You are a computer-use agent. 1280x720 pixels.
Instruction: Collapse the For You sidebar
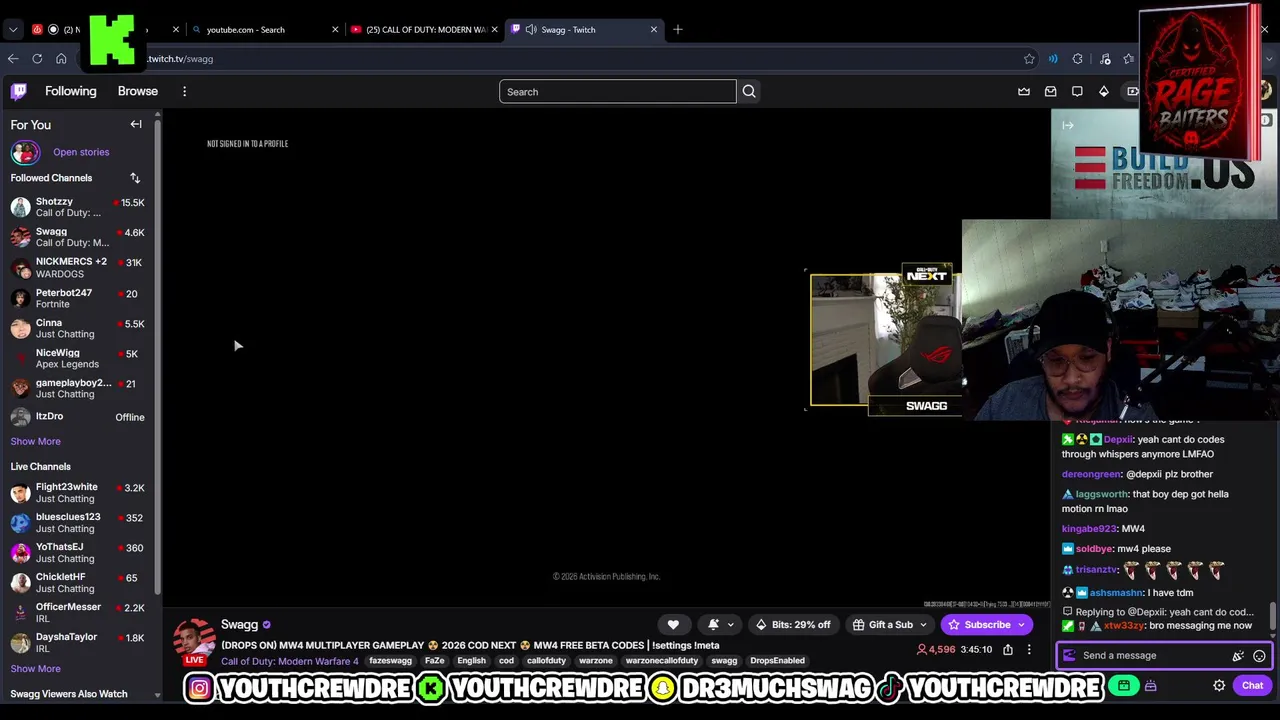[x=136, y=124]
